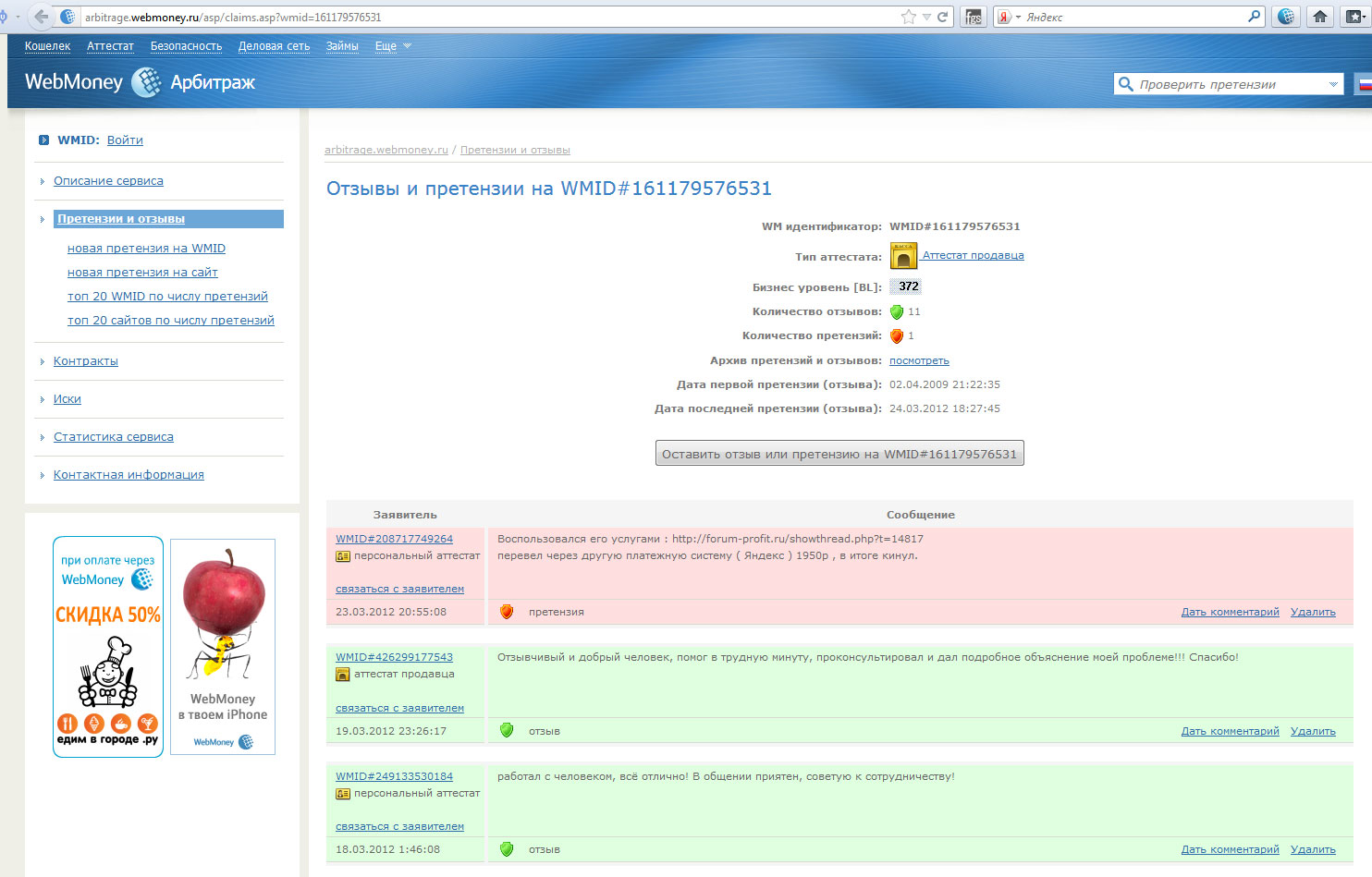
Task: Open the СКИДКА 50% едим в городе banner
Action: (108, 647)
